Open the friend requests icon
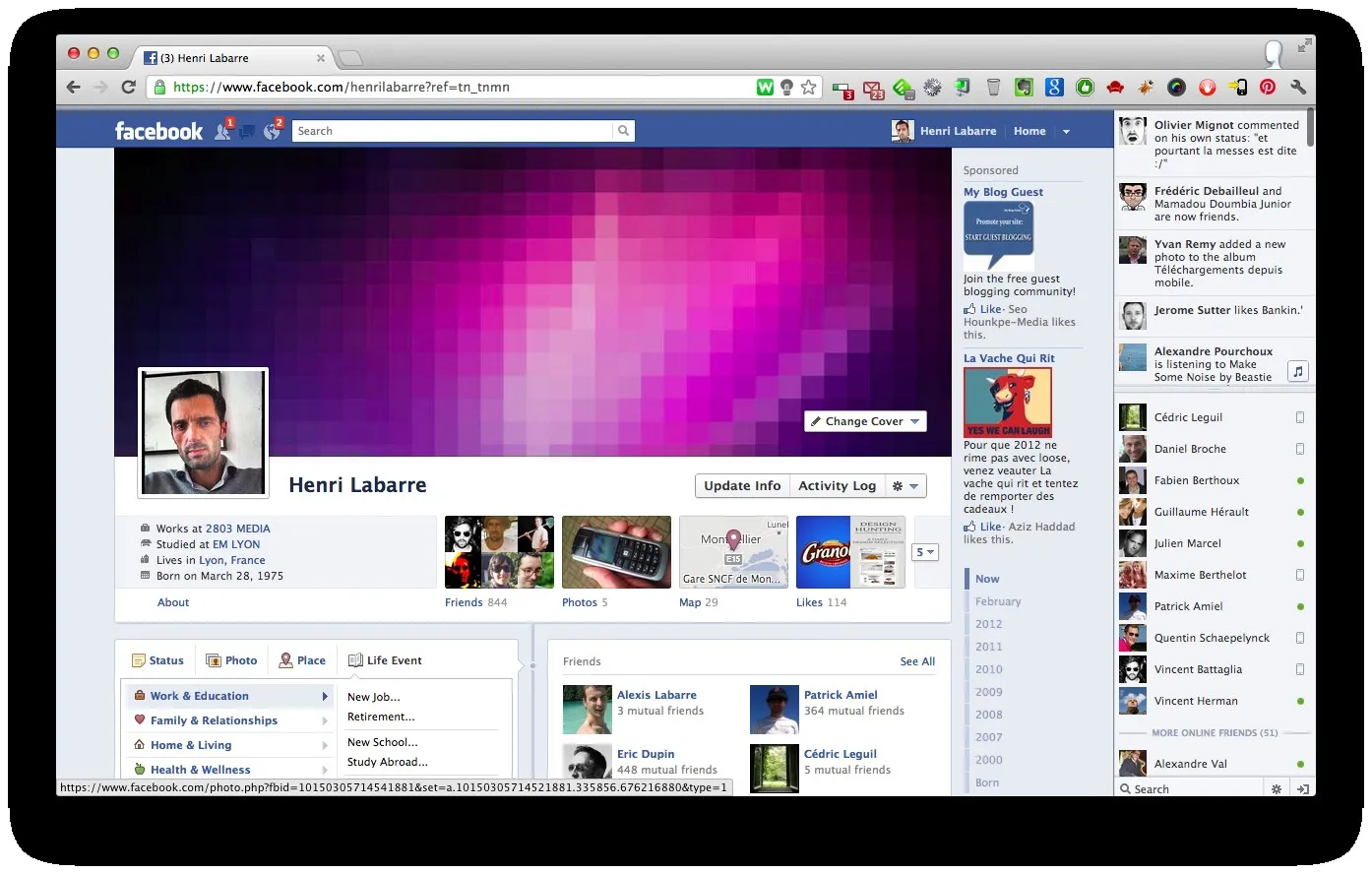The height and width of the screenshot is (874, 1372). click(222, 131)
